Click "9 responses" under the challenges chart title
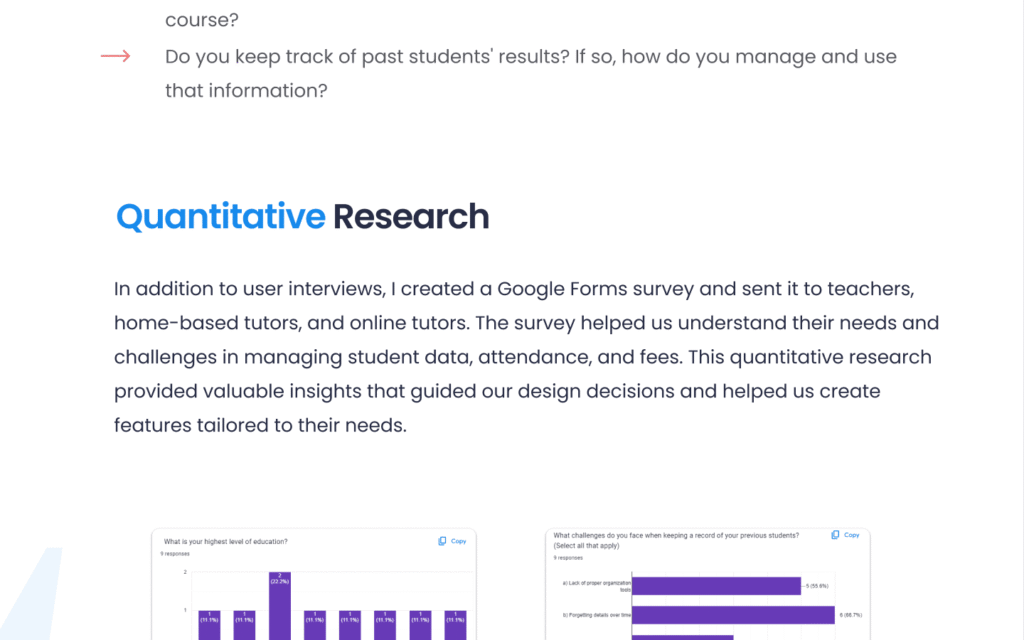The image size is (1024, 640). pos(564,557)
